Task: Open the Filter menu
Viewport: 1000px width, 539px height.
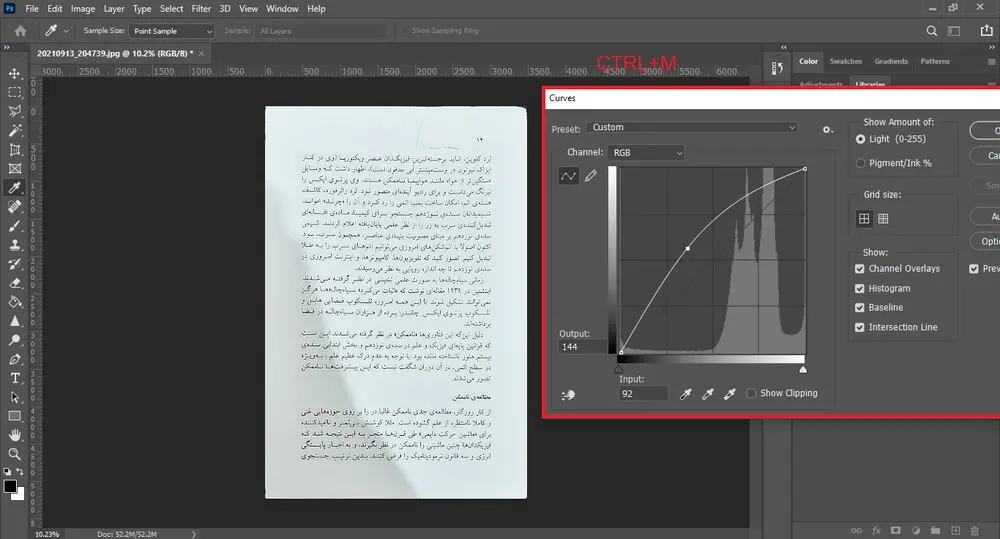Action: (201, 9)
